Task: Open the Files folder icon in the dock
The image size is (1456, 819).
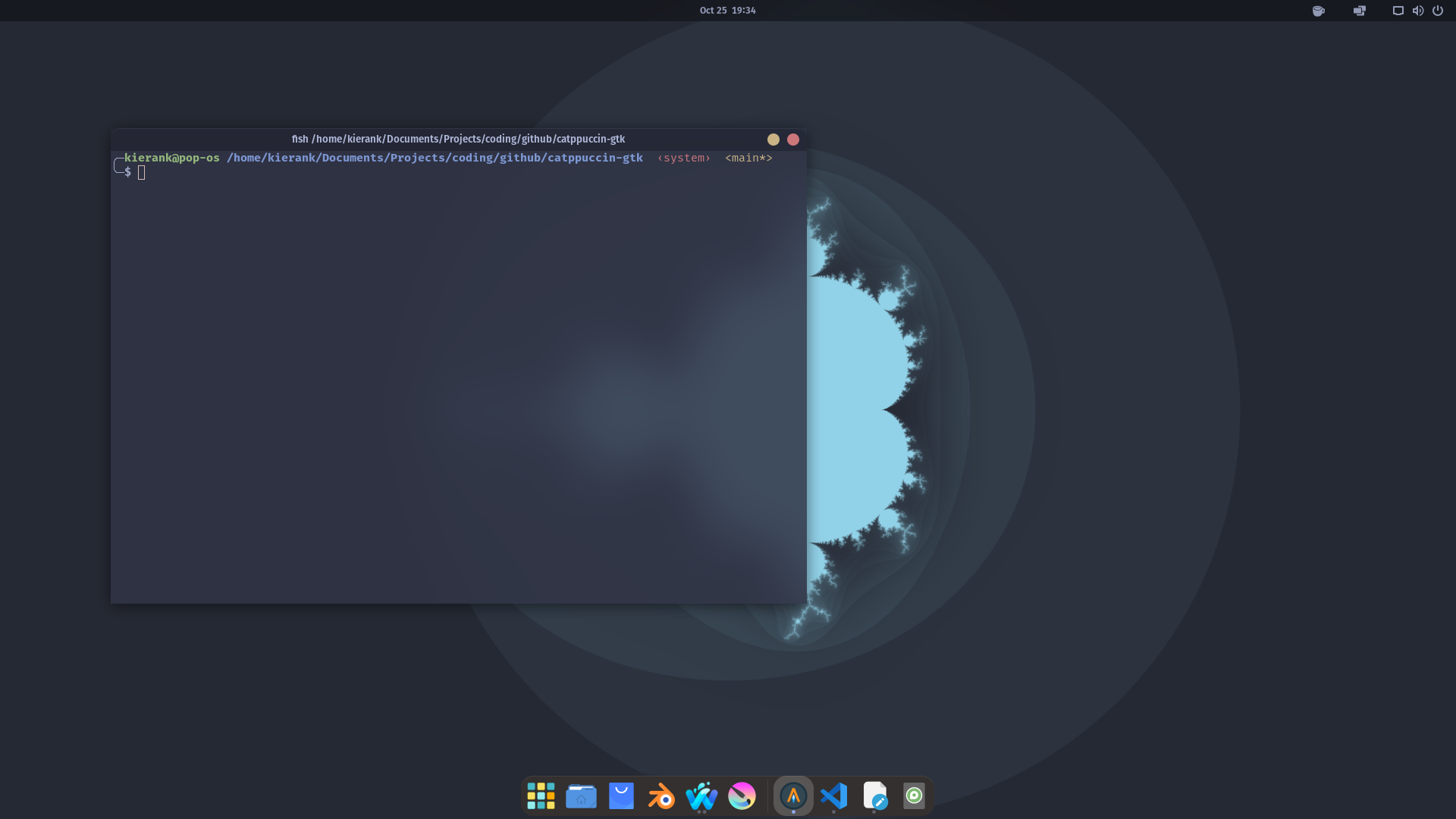Action: [581, 796]
